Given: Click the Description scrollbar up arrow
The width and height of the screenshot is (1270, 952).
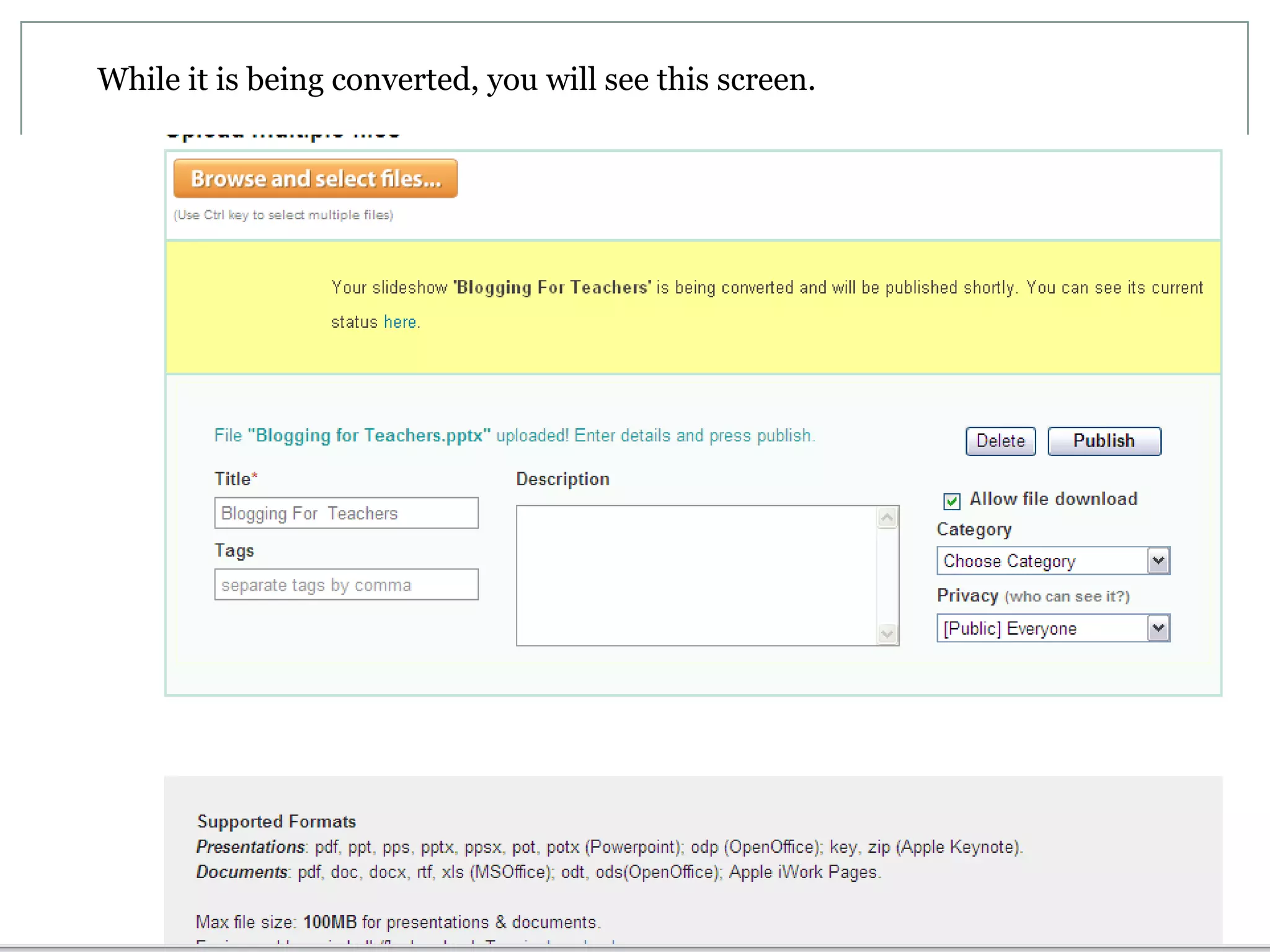Looking at the screenshot, I should click(887, 518).
